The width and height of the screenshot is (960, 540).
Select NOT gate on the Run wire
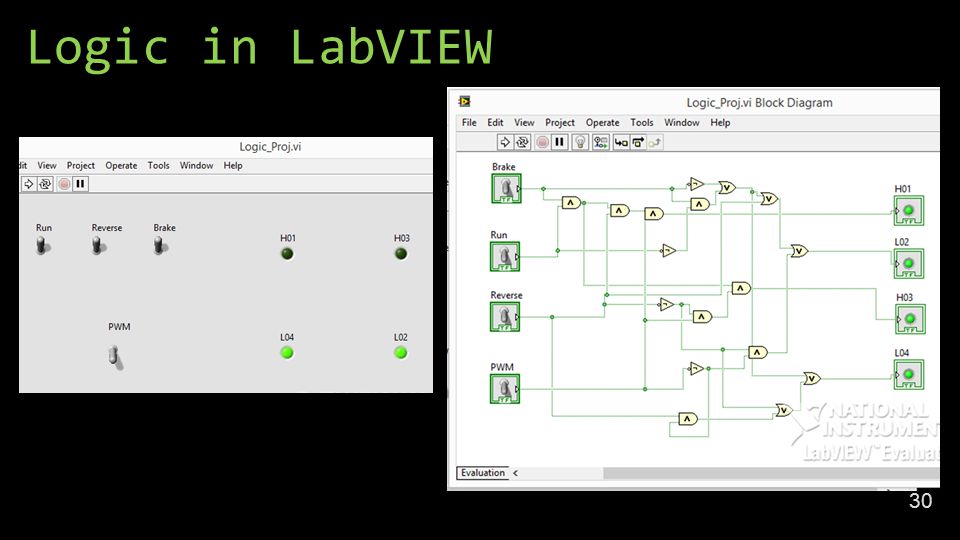(x=668, y=250)
